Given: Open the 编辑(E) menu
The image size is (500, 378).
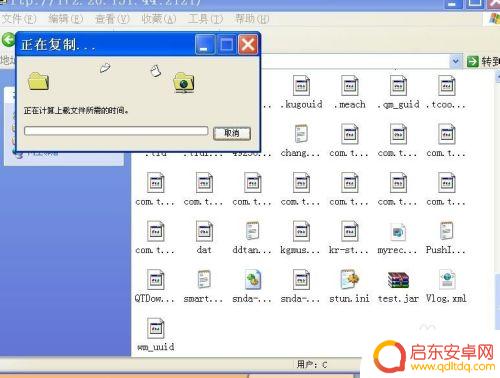Looking at the screenshot, I should tap(65, 19).
